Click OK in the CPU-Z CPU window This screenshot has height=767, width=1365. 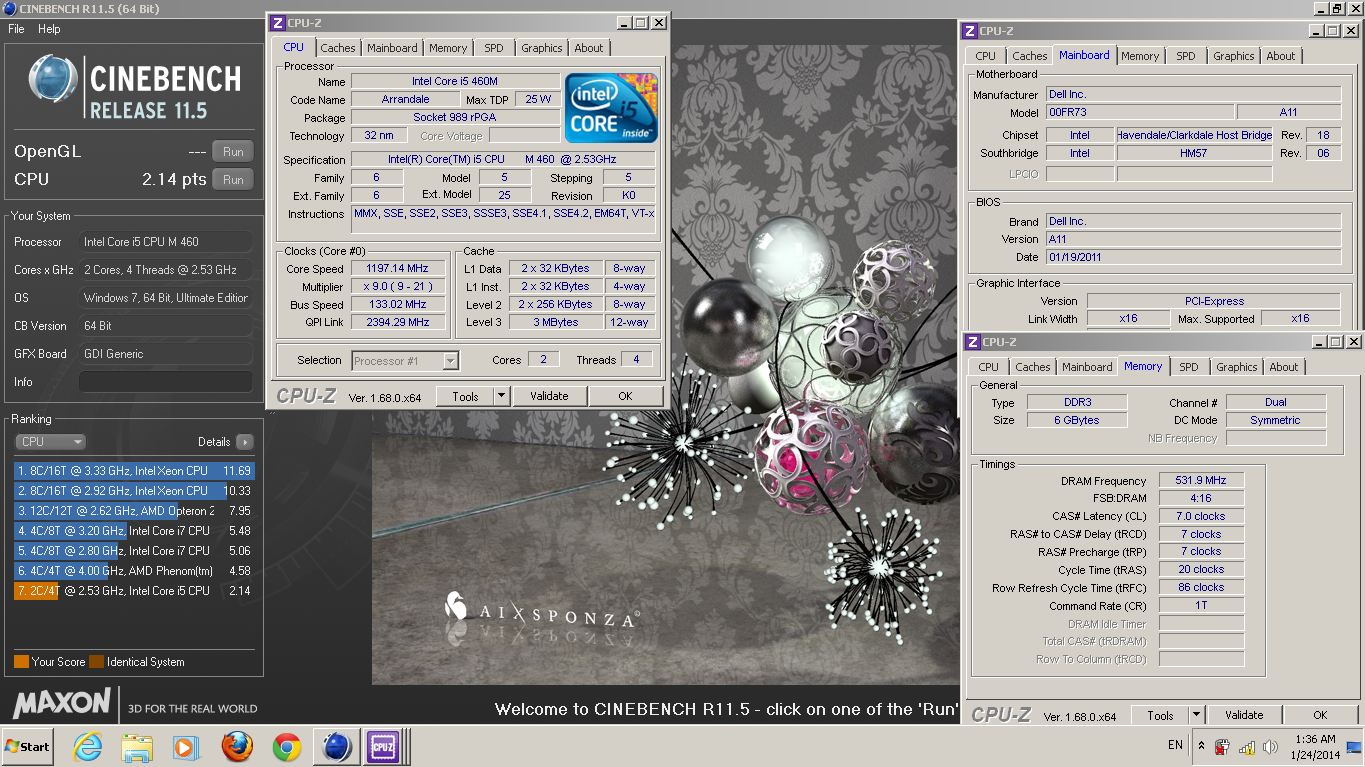pyautogui.click(x=625, y=396)
